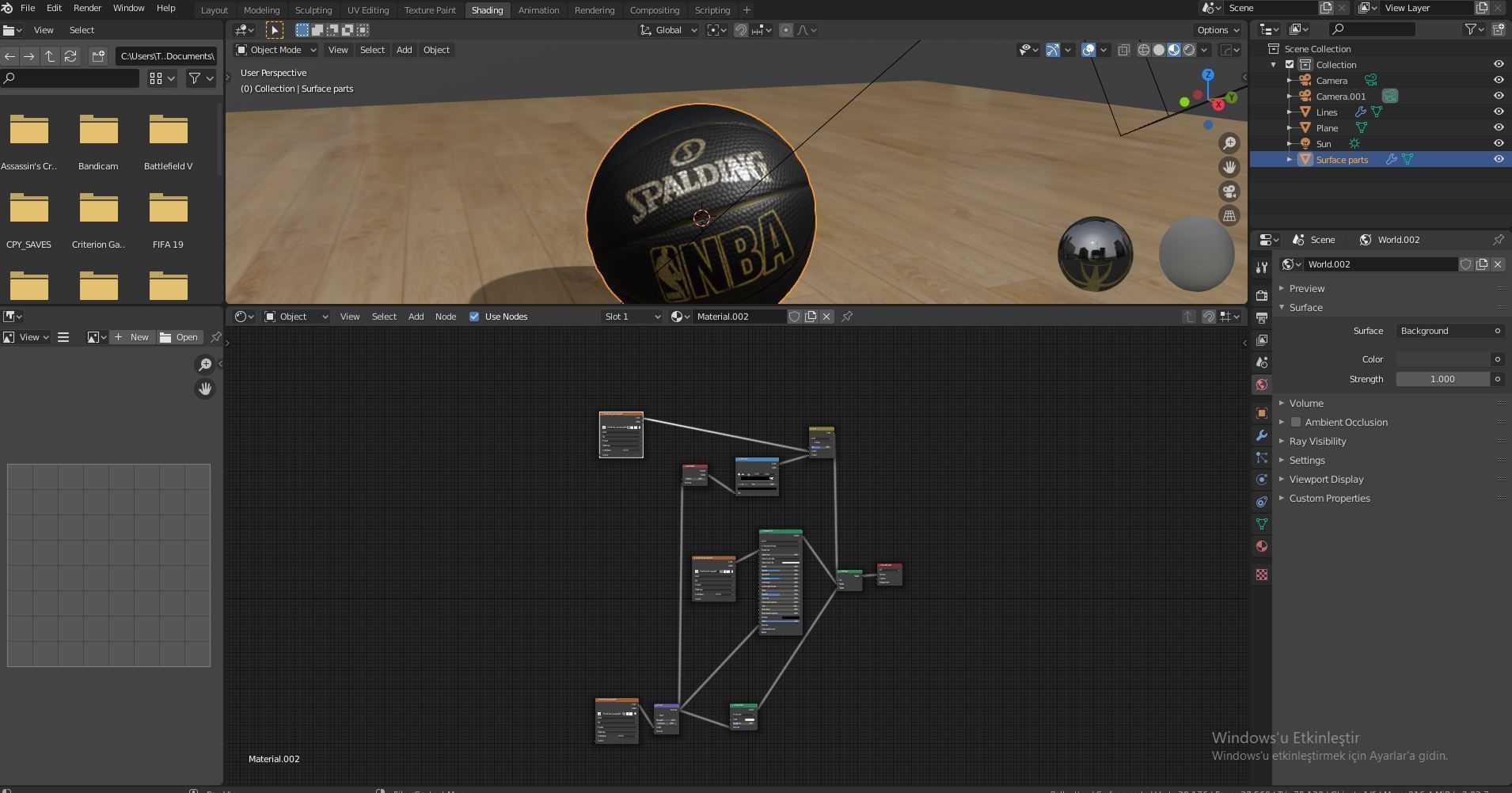The image size is (1512, 793).
Task: Hide Camera.001 with its eye icon
Action: [x=1499, y=96]
